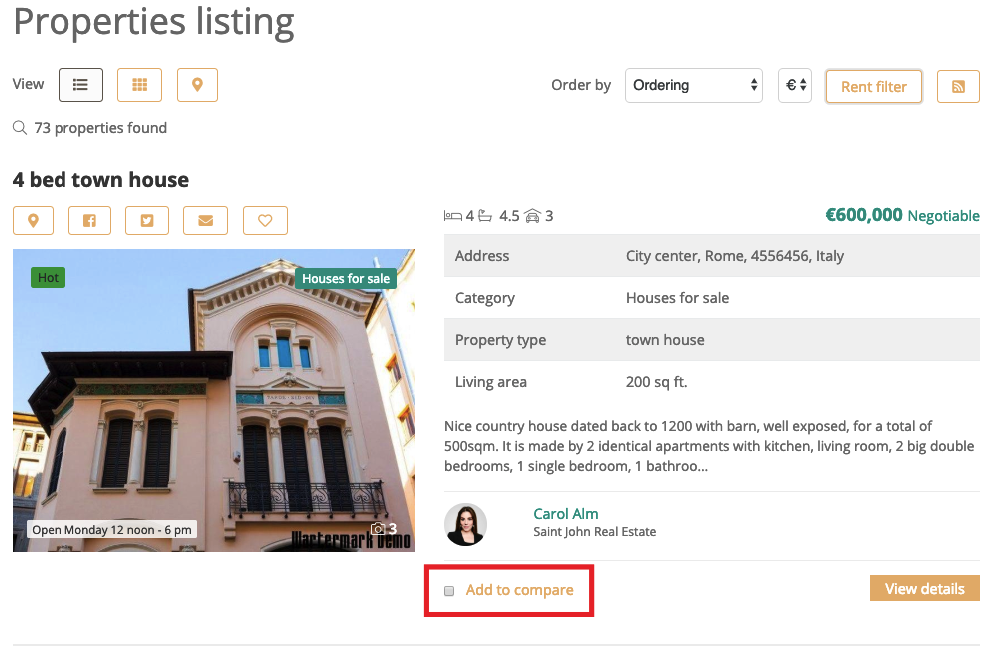Viewport: 991px width, 659px height.
Task: Click Carol Alm's avatar picture
Action: point(465,524)
